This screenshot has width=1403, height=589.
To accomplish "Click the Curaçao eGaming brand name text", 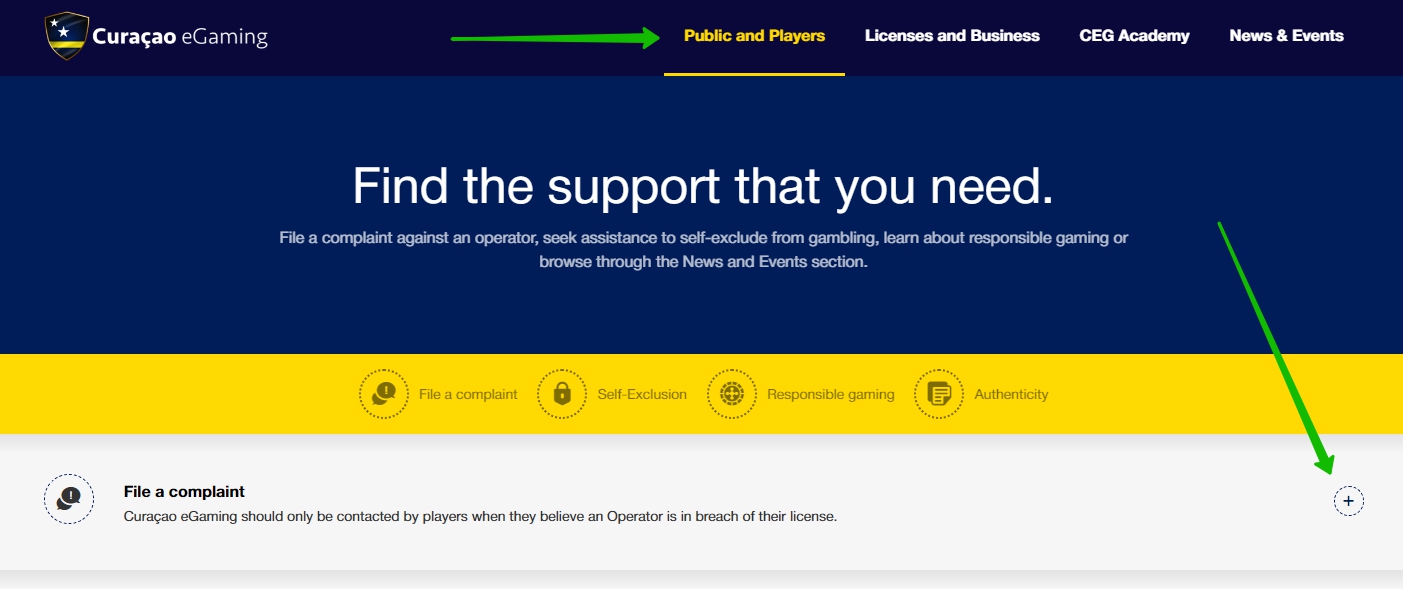I will click(x=180, y=37).
